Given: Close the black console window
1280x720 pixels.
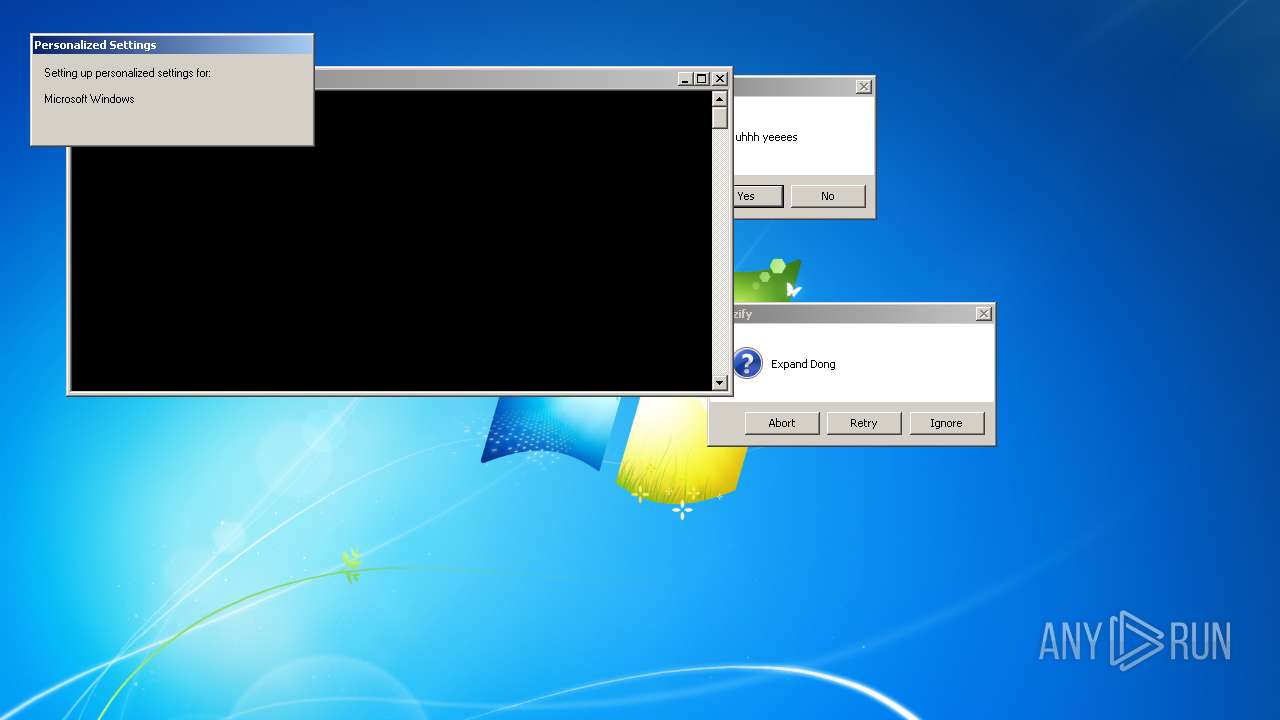Looking at the screenshot, I should coord(719,79).
